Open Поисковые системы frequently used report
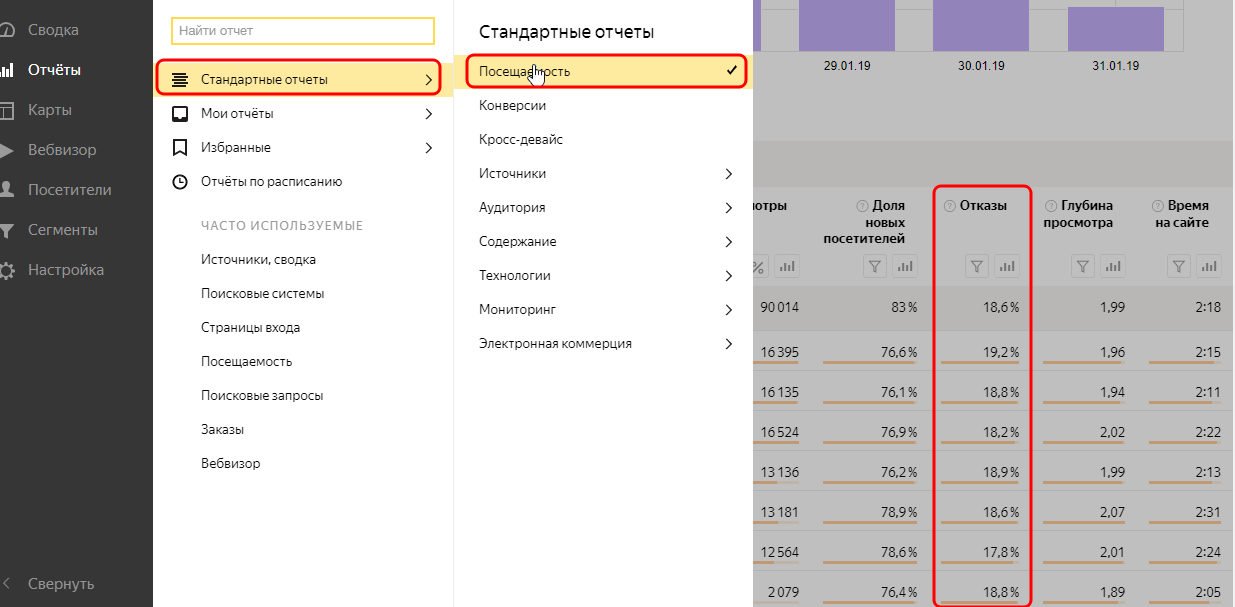This screenshot has height=607, width=1235. [262, 294]
